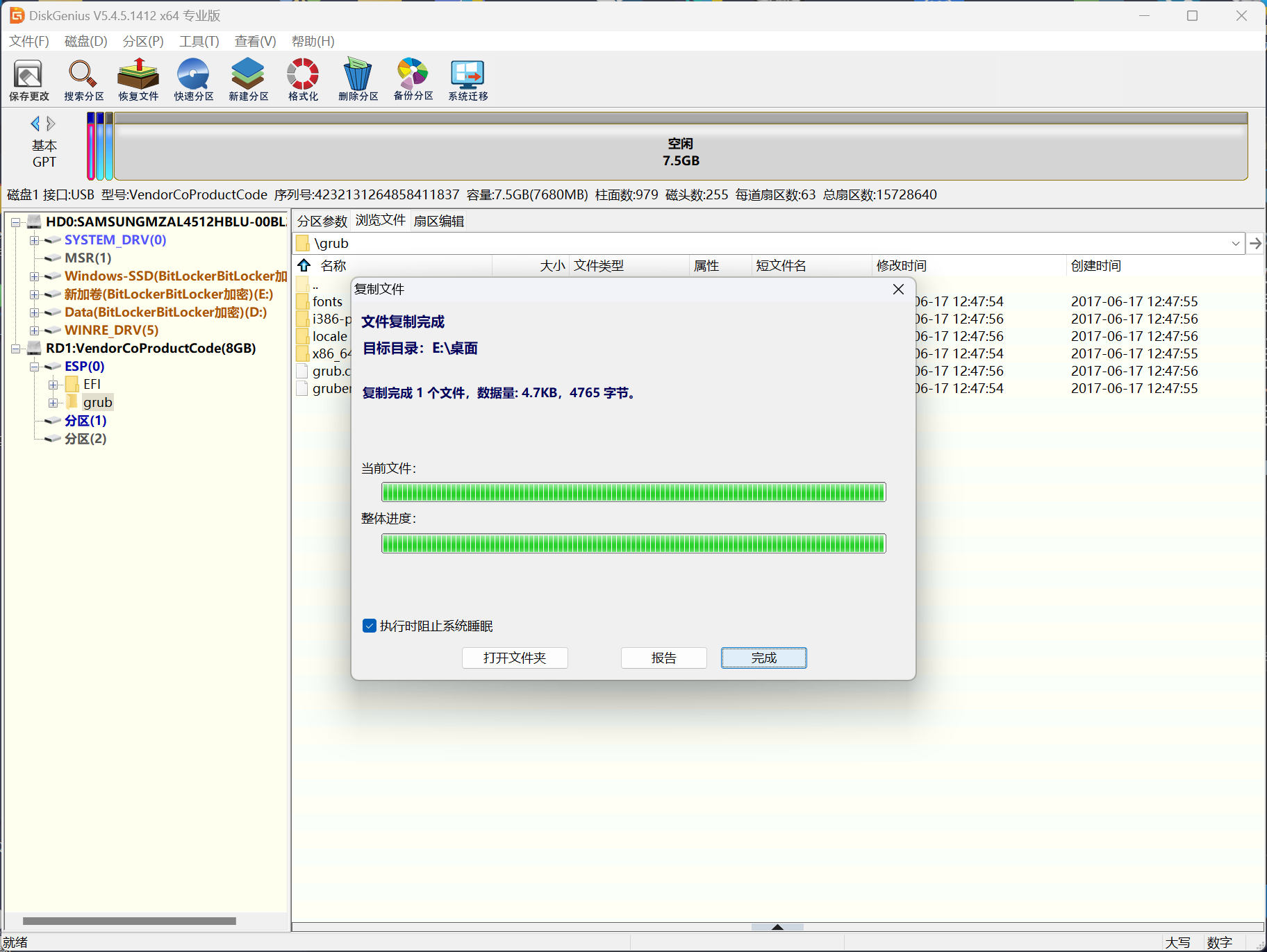Click the DiskGenius app logo in title bar
The image size is (1267, 952).
pos(17,15)
